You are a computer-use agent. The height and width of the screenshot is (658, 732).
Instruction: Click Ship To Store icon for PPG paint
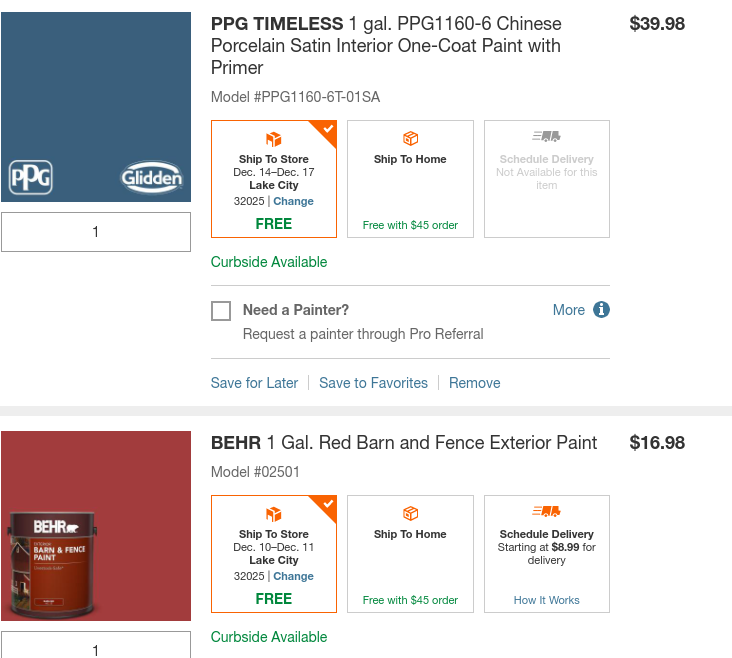[274, 139]
